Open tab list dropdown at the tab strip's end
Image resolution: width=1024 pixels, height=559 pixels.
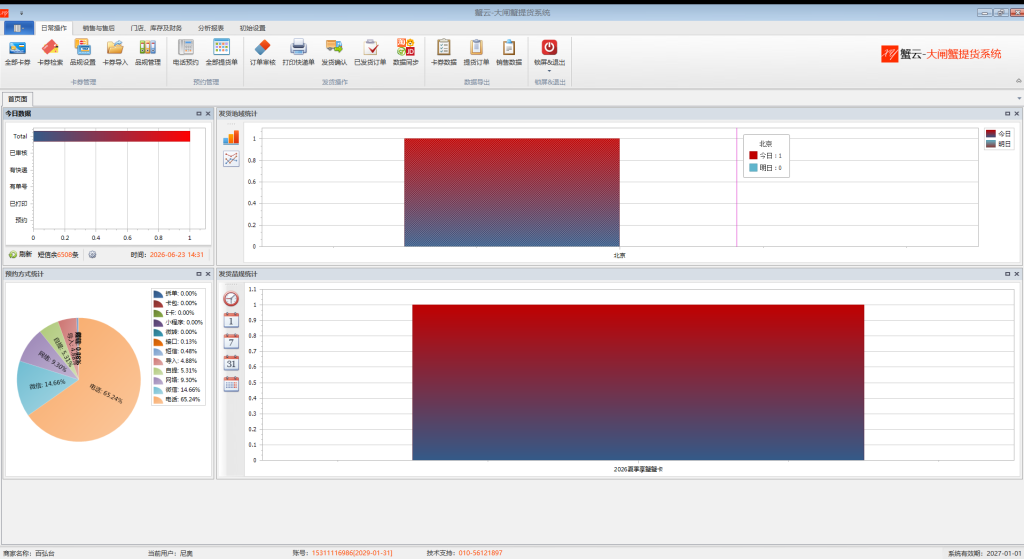pos(1019,99)
